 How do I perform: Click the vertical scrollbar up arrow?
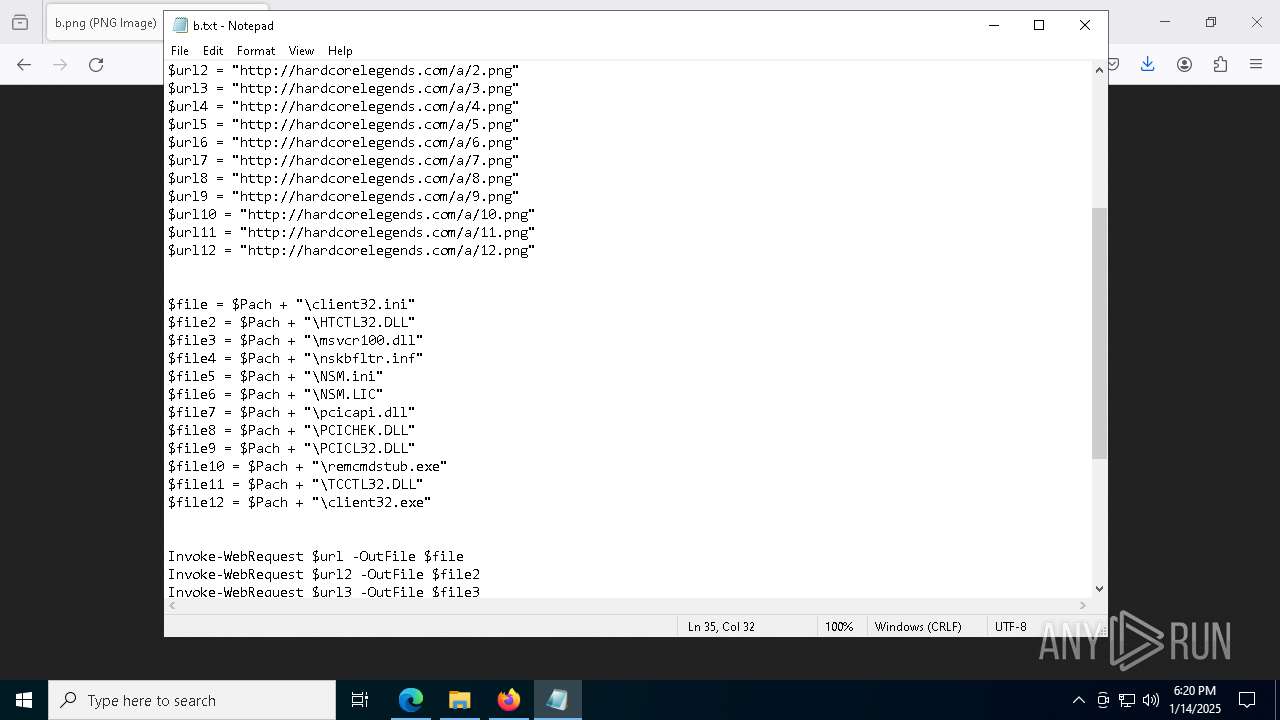tap(1099, 70)
